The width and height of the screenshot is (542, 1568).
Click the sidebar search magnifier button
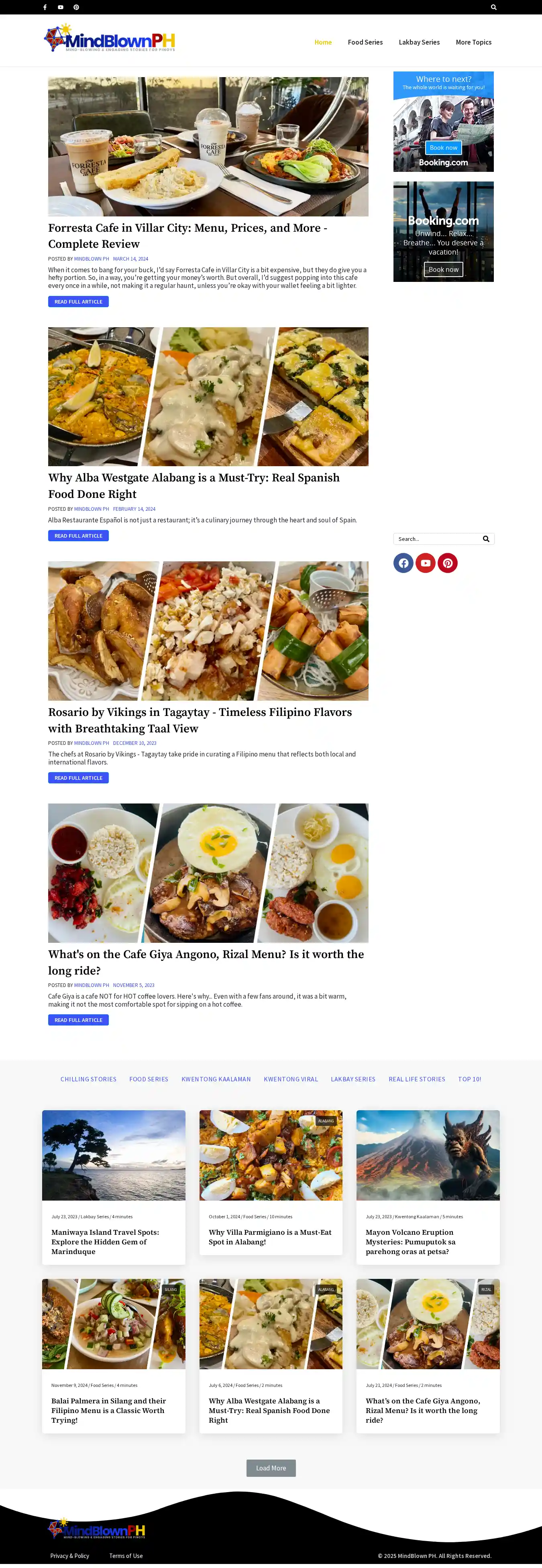(486, 539)
